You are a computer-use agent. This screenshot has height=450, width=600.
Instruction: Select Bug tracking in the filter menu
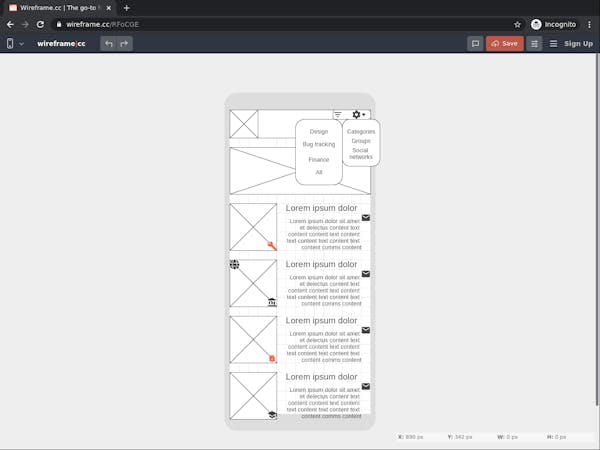click(x=319, y=144)
